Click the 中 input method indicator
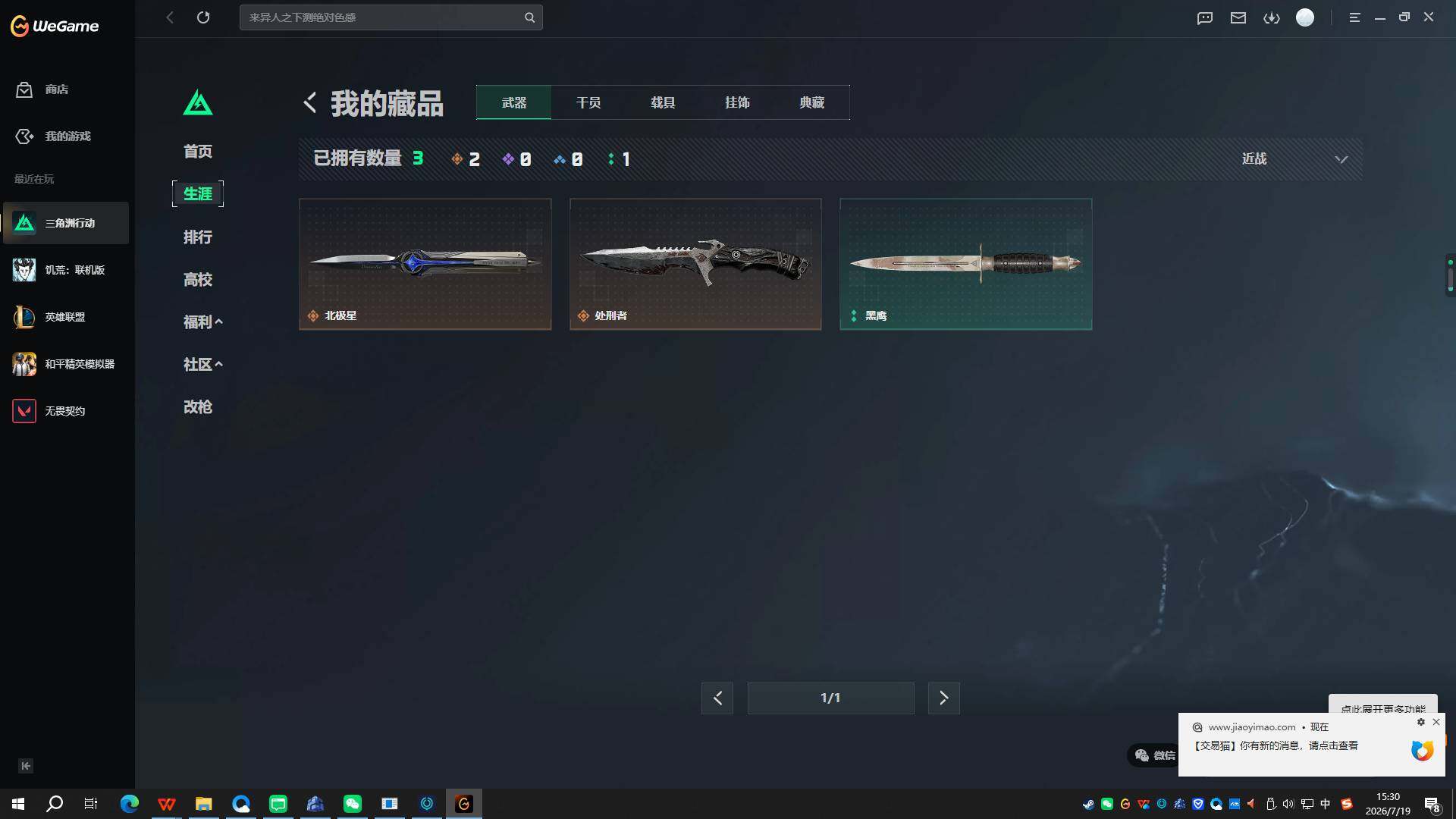The width and height of the screenshot is (1456, 819). [1326, 804]
